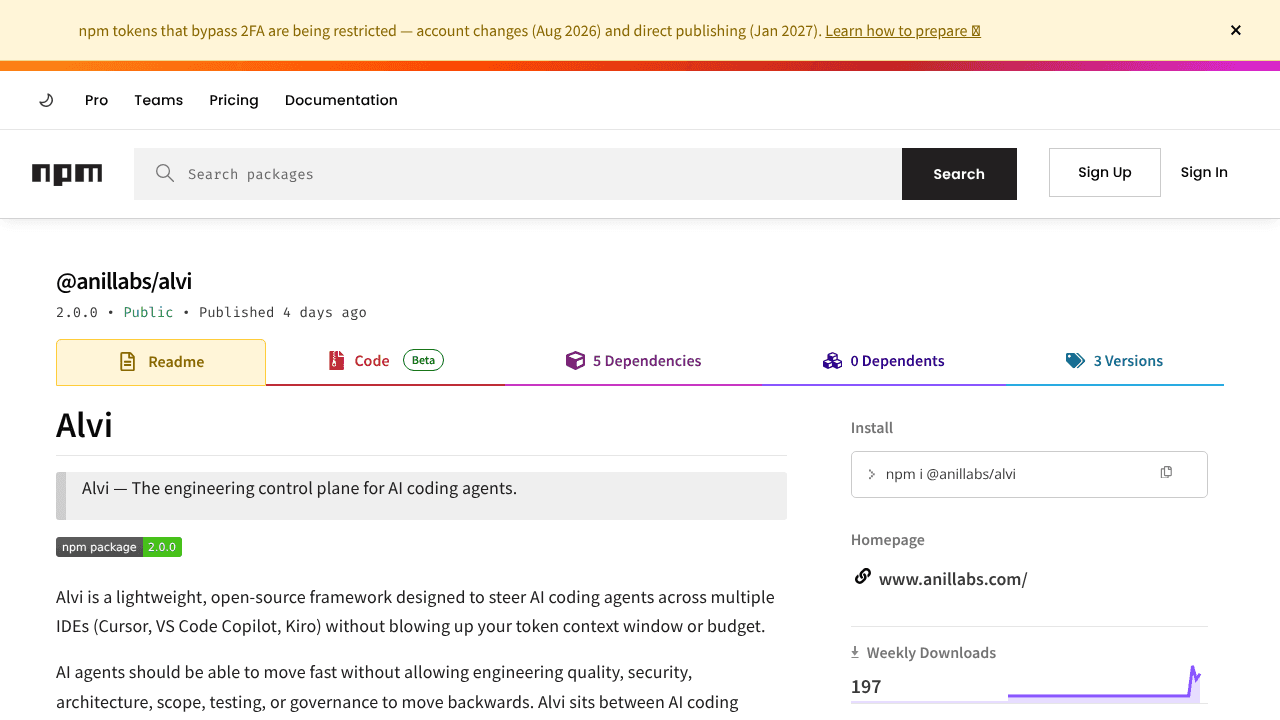This screenshot has height=720, width=1280.
Task: Click the Alvi readme heading
Action: 84,425
